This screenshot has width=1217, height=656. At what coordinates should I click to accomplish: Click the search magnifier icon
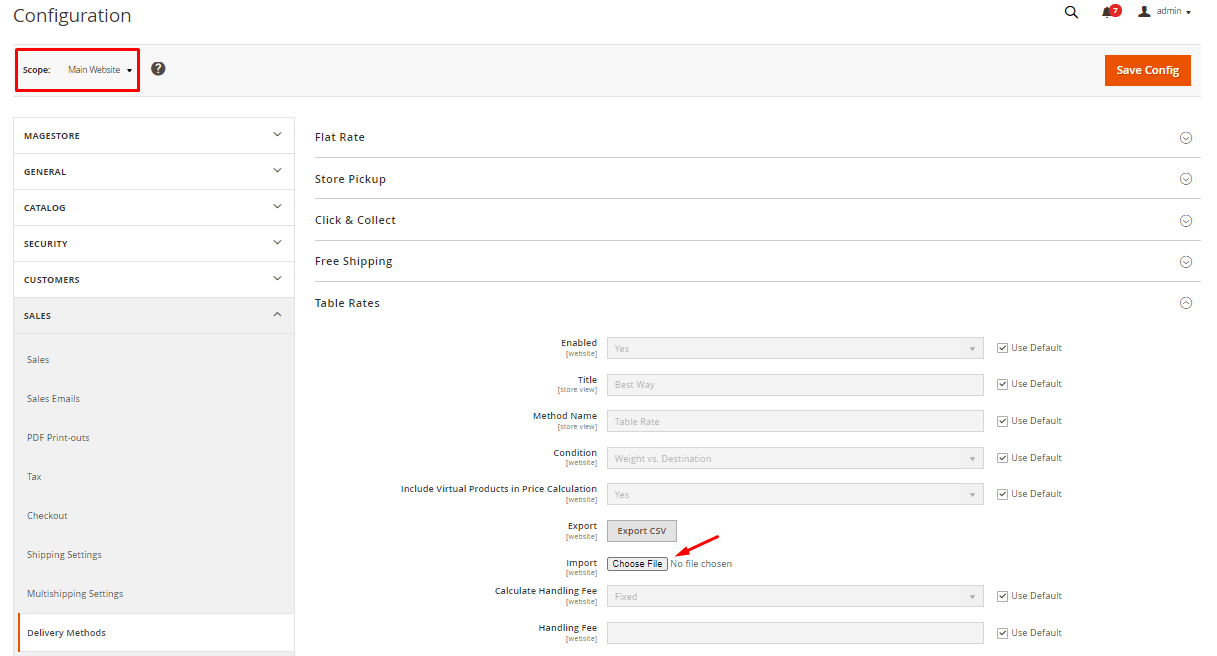point(1071,12)
